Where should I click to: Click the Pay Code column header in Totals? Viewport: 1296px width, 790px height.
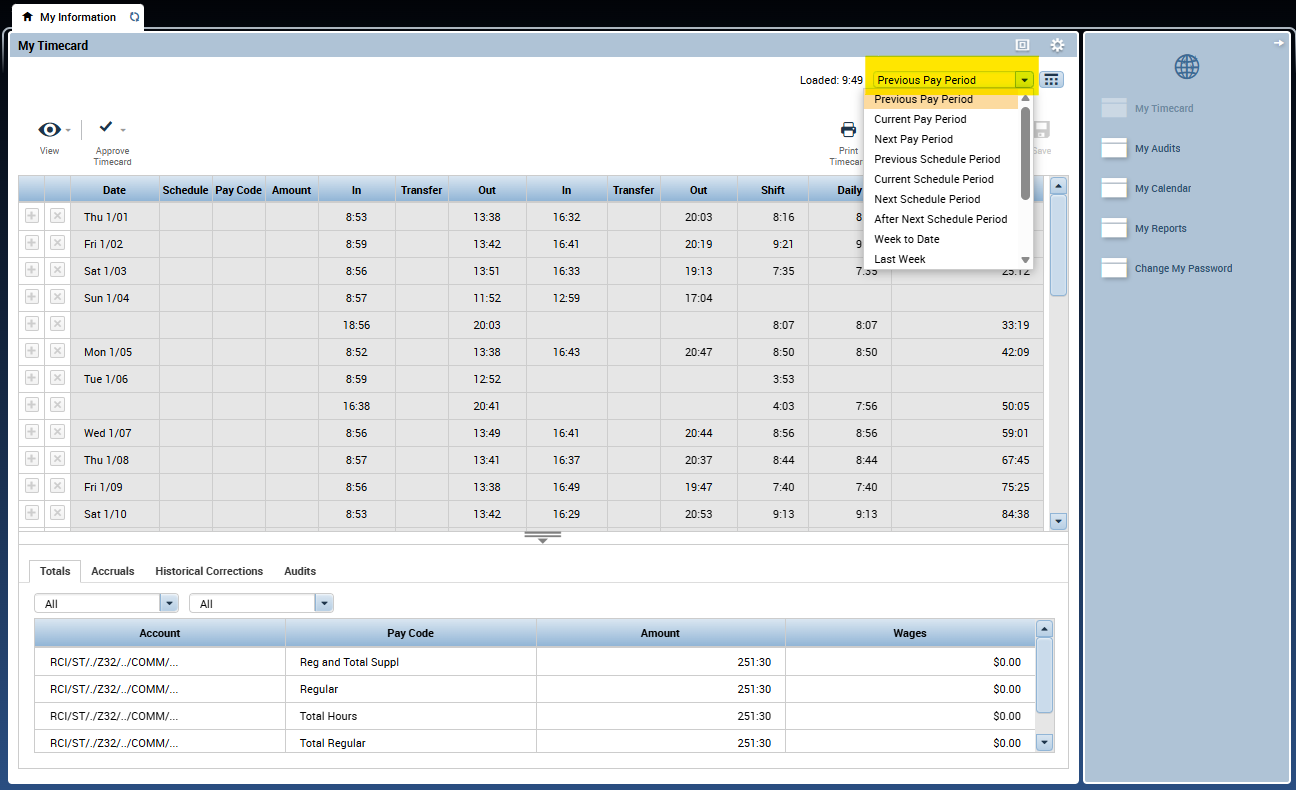tap(410, 633)
